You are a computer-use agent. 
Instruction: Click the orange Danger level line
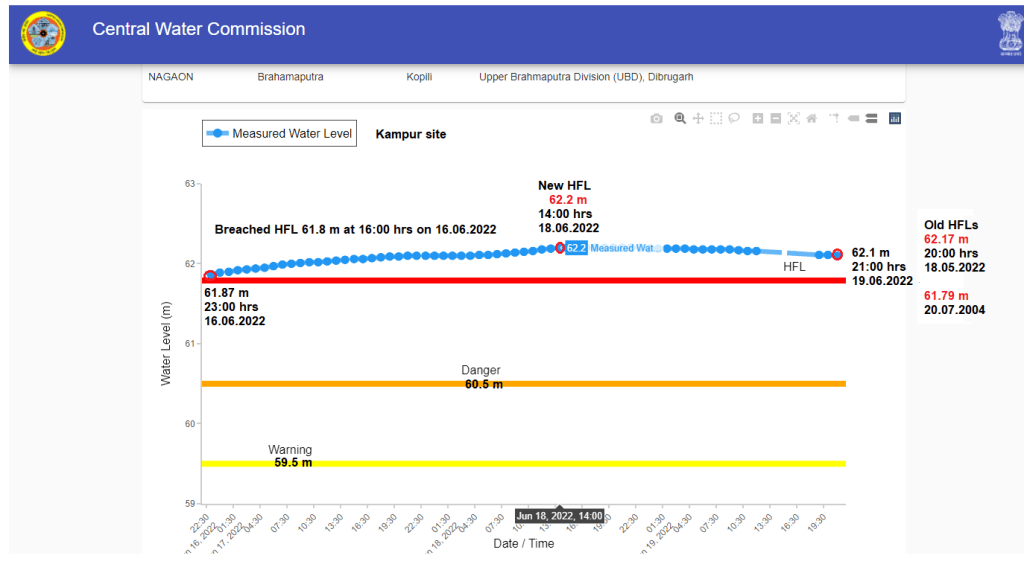[x=650, y=384]
